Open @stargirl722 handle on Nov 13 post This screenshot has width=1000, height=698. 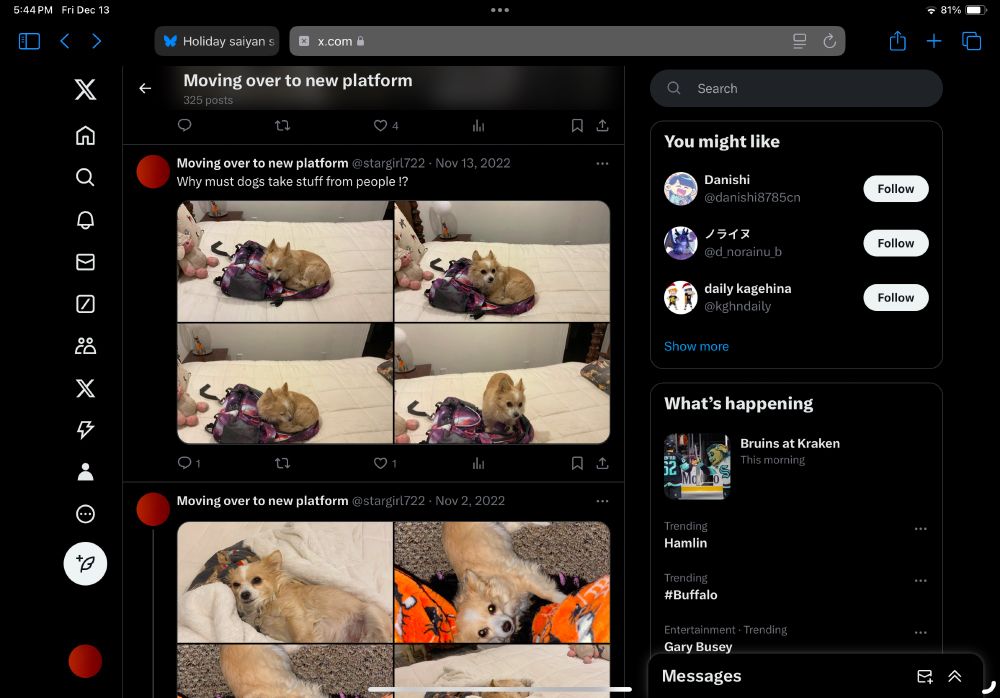point(388,163)
